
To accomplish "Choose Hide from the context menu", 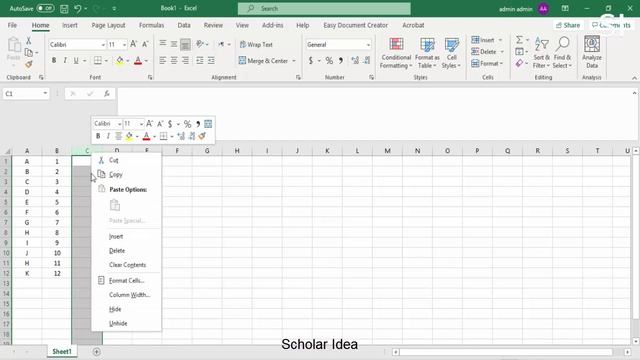I will pyautogui.click(x=127, y=309).
